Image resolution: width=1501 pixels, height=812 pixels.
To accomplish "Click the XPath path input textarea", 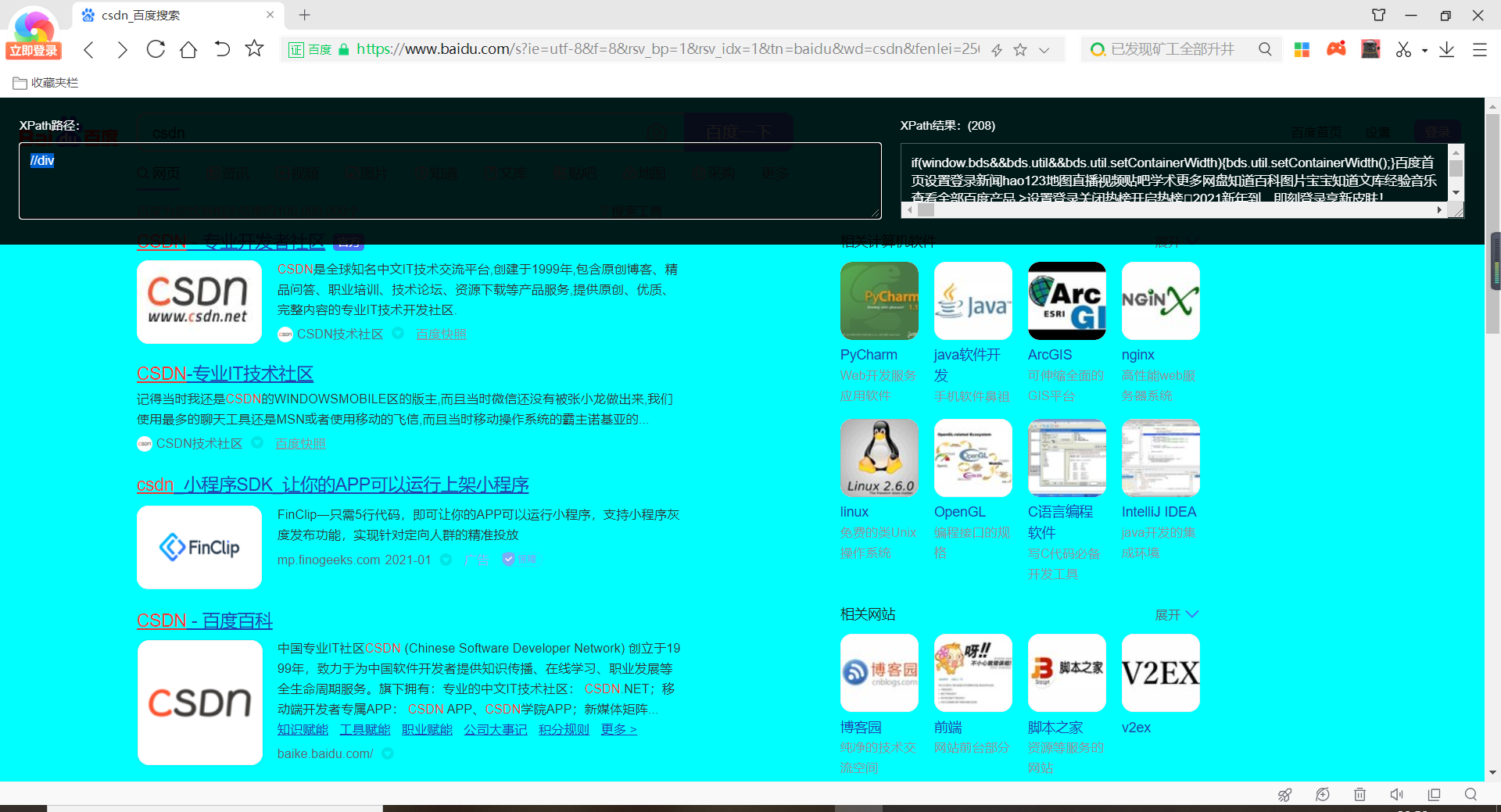I will coord(450,181).
